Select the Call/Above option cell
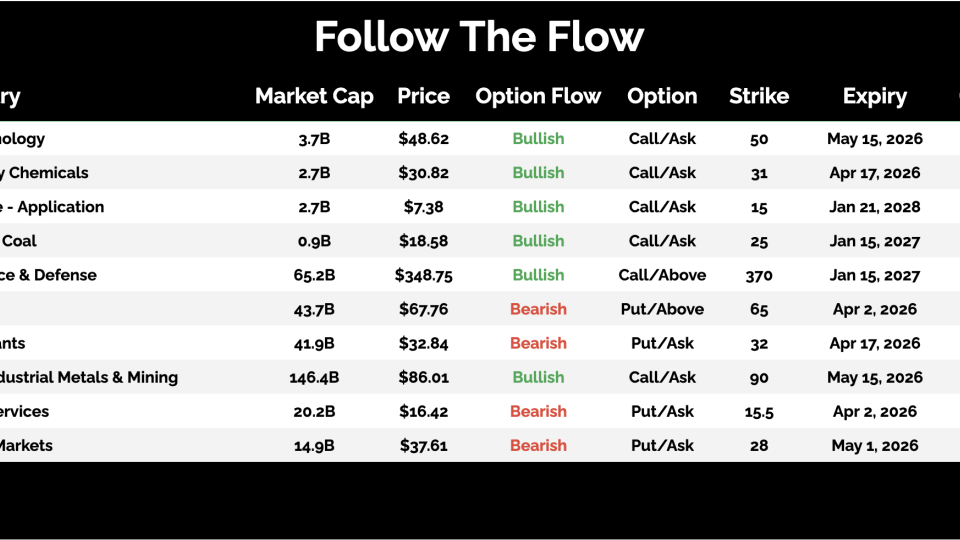The height and width of the screenshot is (540, 960). 662,275
